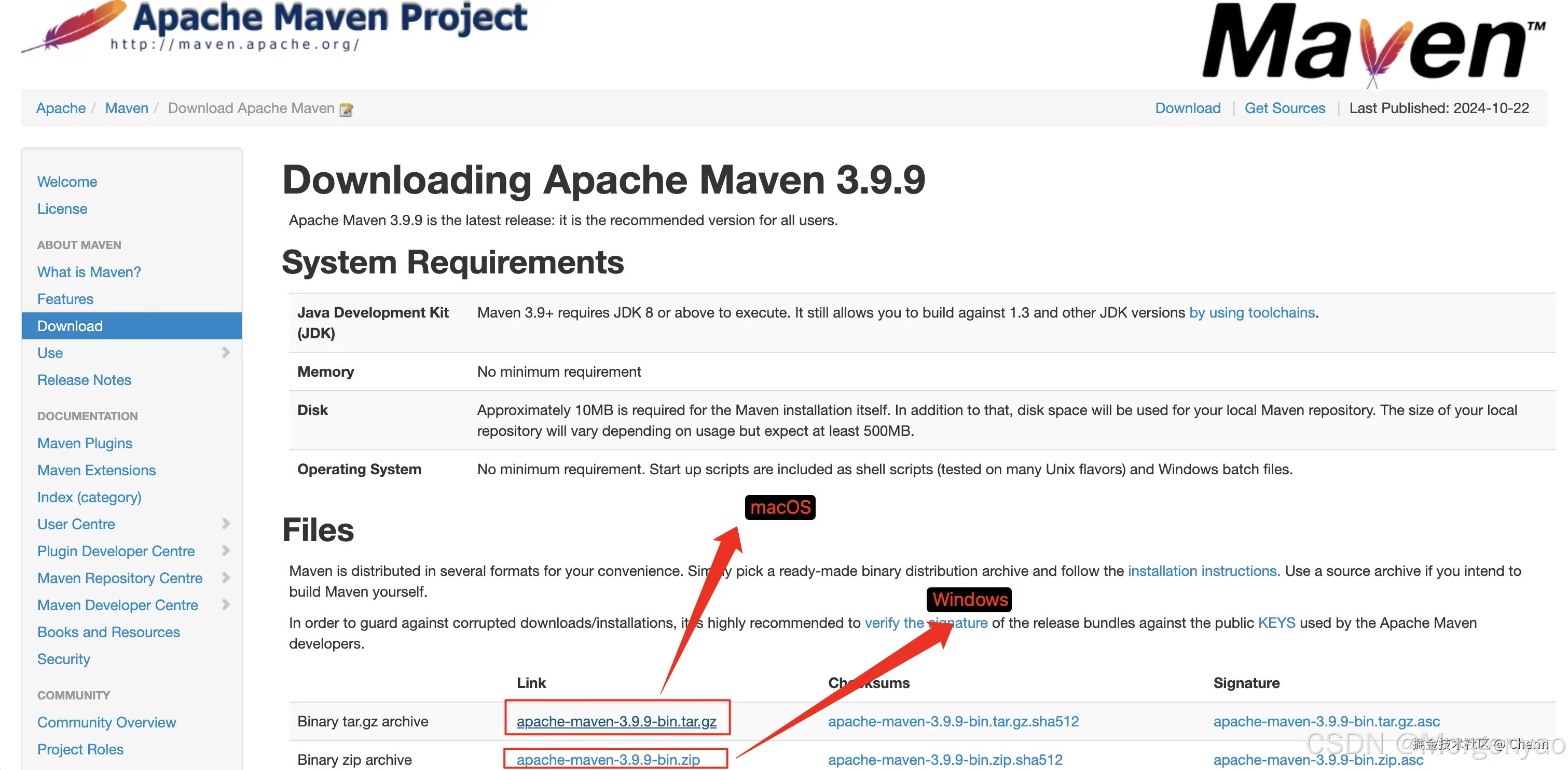Viewport: 1568px width, 770px height.
Task: Expand Maven Repository Centre chevron
Action: tap(226, 577)
